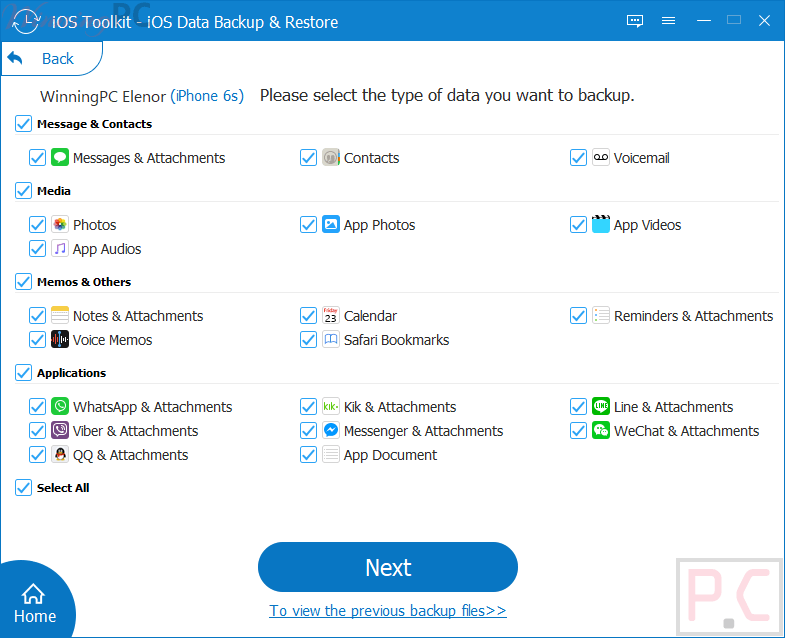The width and height of the screenshot is (785, 638).
Task: Uncheck the Media category checkbox
Action: coord(23,191)
